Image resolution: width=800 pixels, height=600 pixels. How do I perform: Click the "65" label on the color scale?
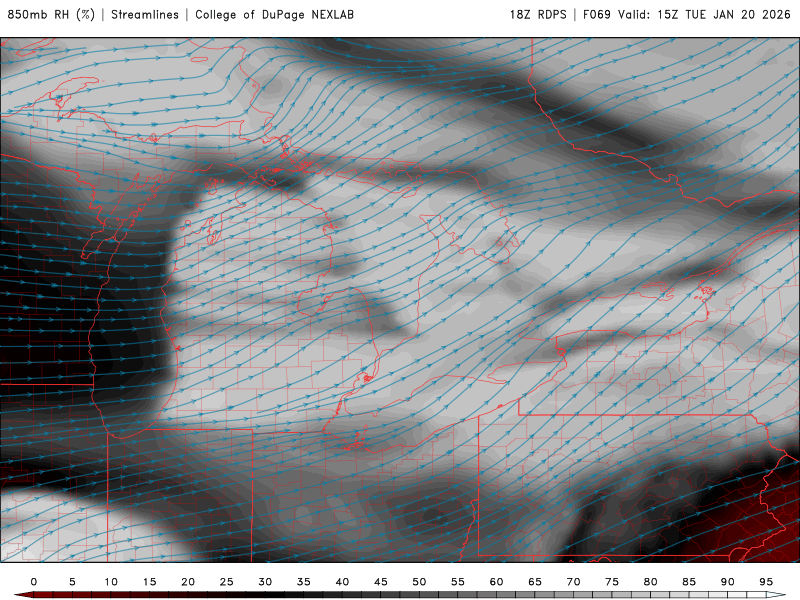[535, 582]
